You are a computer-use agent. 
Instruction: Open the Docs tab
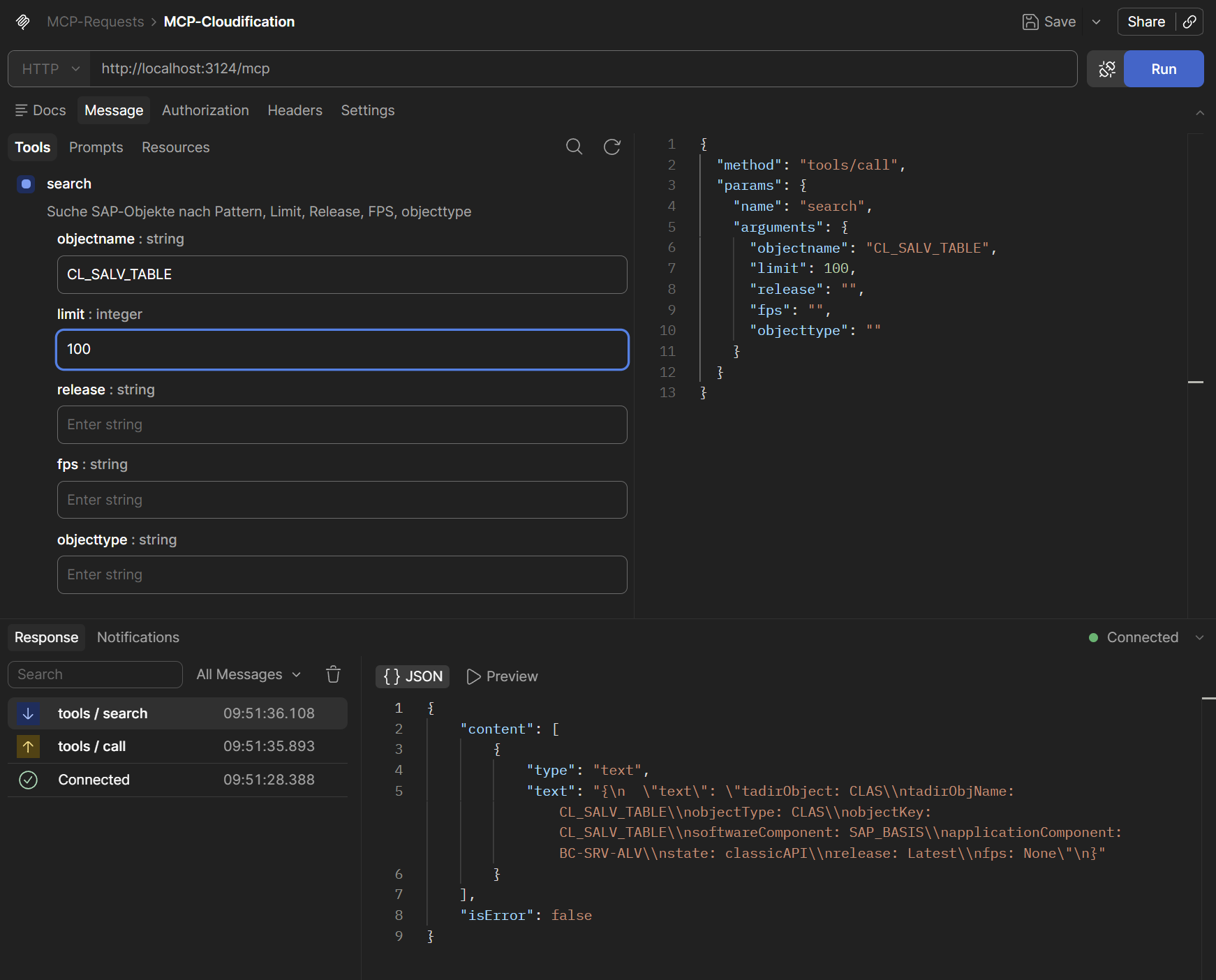pyautogui.click(x=40, y=110)
